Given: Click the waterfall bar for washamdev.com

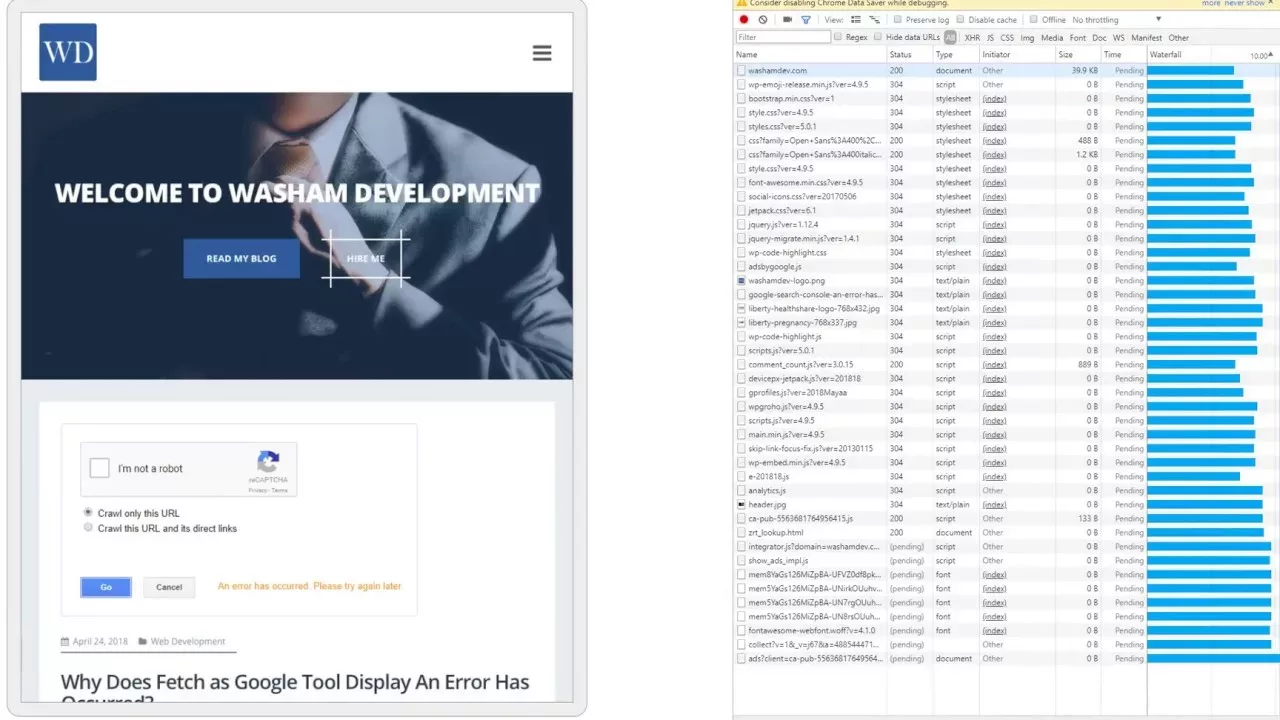Looking at the screenshot, I should pyautogui.click(x=1190, y=71).
